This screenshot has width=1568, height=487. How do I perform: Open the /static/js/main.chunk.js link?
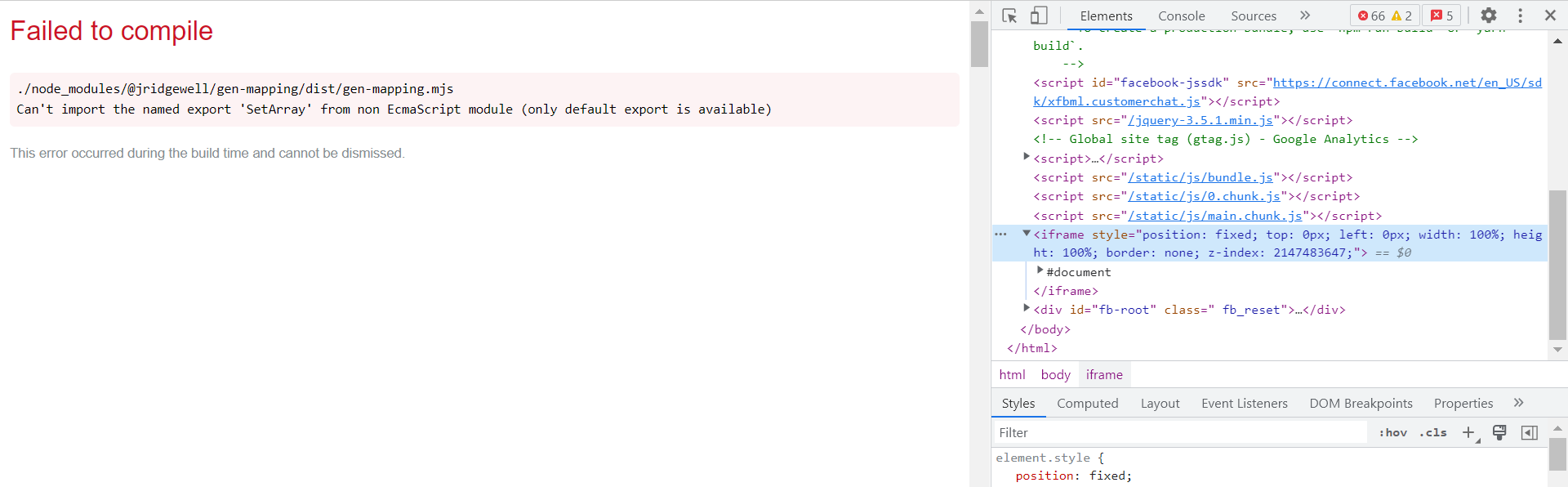(1214, 216)
